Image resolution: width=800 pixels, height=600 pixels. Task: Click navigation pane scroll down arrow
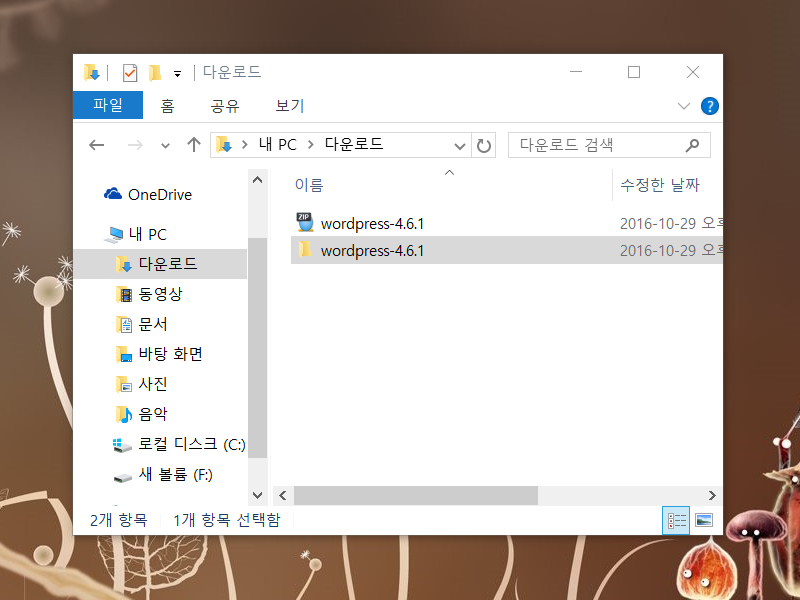click(x=258, y=495)
